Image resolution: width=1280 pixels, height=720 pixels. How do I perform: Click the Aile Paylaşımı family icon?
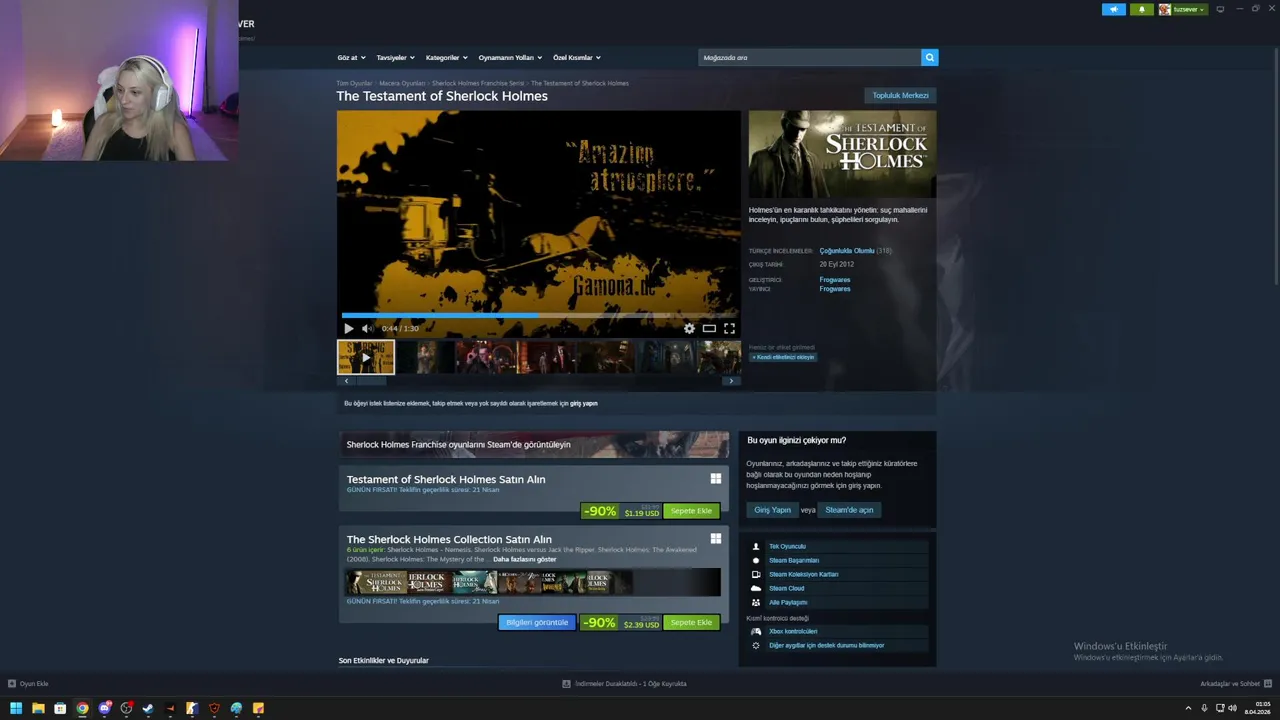[x=756, y=602]
